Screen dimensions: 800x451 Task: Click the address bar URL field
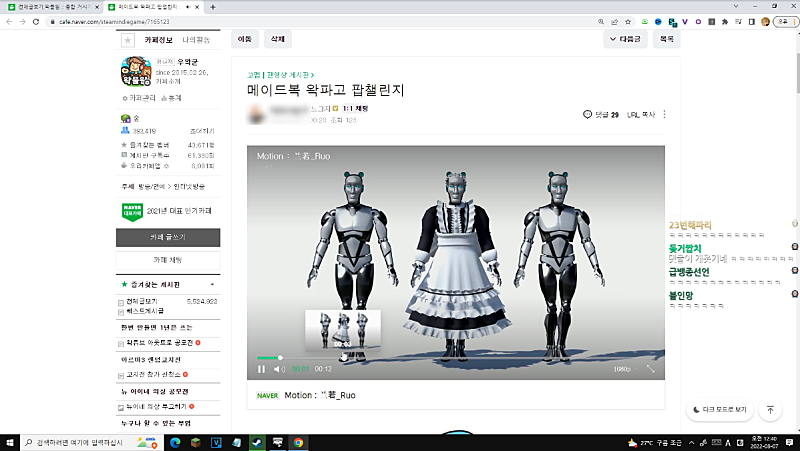[321, 21]
